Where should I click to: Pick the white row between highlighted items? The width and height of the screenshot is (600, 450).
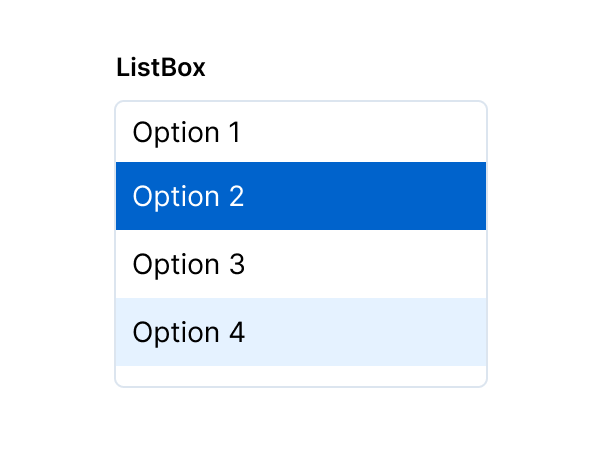300,264
